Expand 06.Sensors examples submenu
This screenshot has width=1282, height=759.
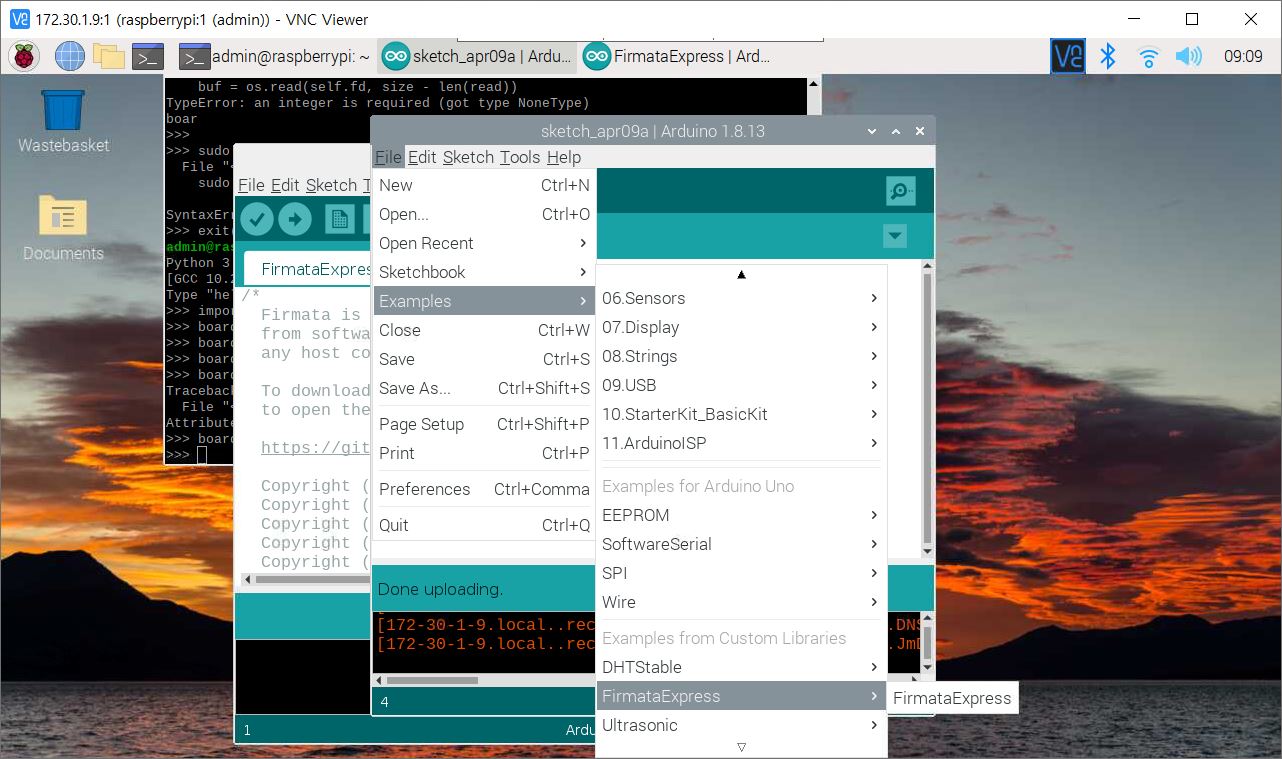click(741, 298)
